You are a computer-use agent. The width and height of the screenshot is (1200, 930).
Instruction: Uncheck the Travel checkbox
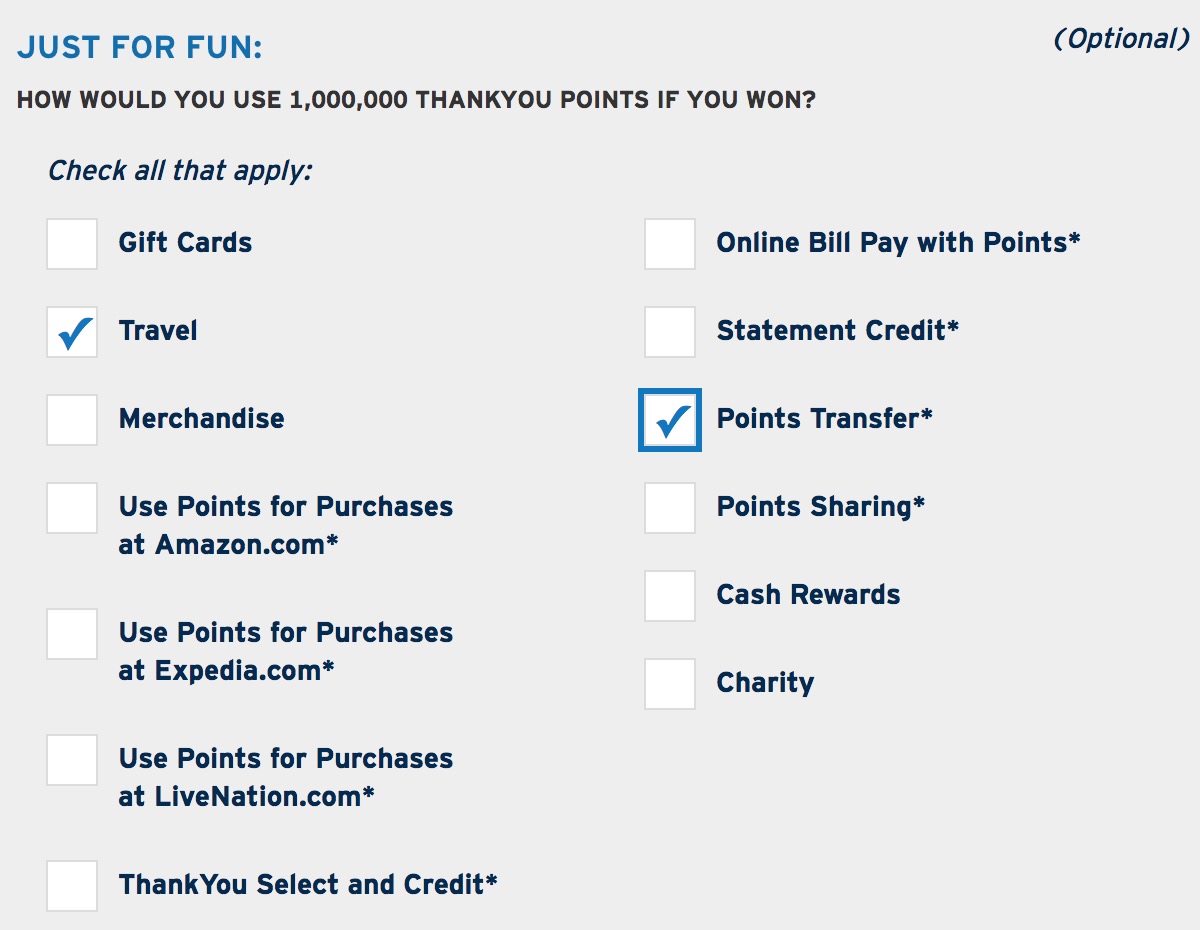coord(72,332)
